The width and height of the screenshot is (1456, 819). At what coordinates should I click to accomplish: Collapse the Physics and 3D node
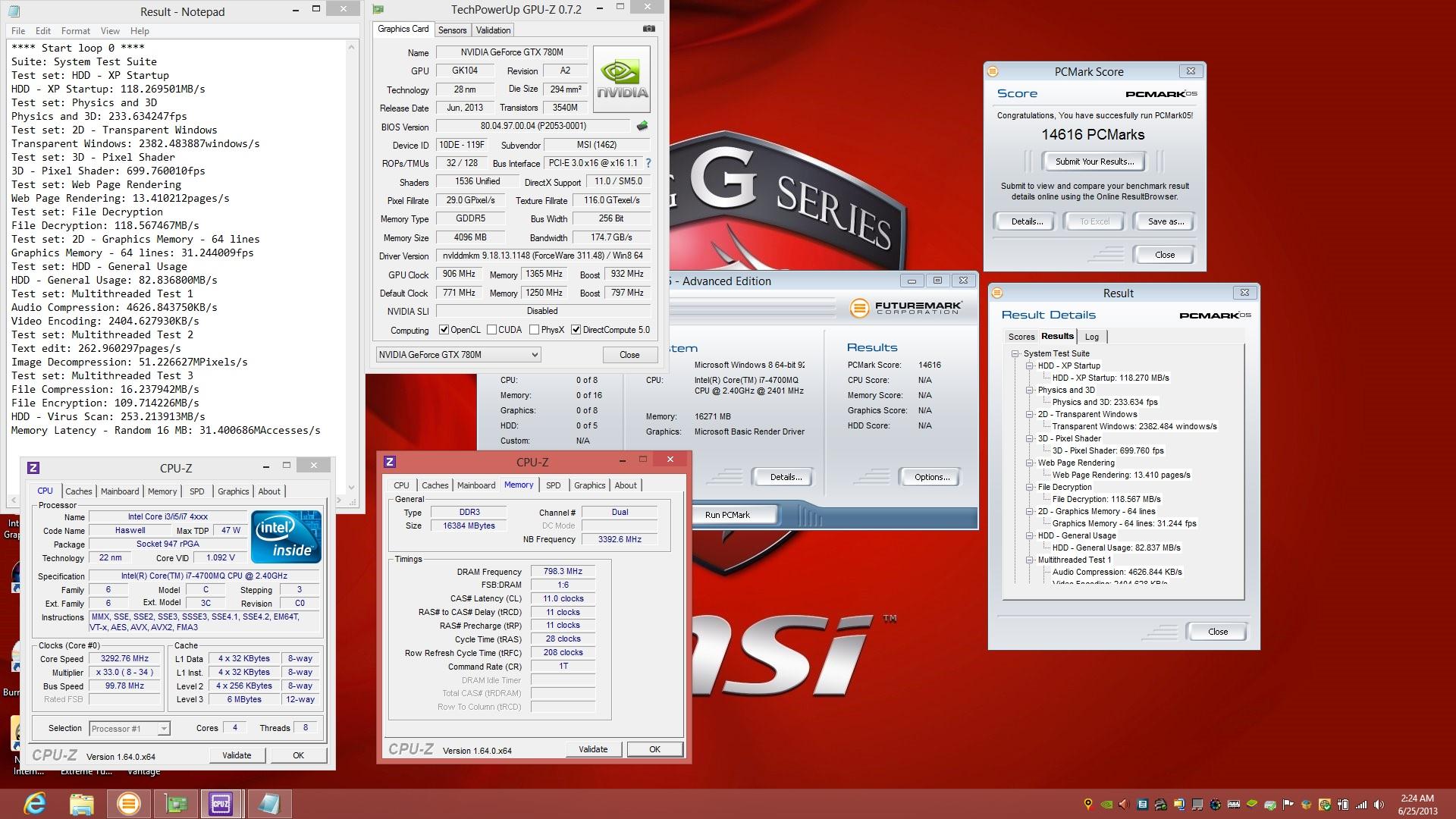click(1030, 390)
